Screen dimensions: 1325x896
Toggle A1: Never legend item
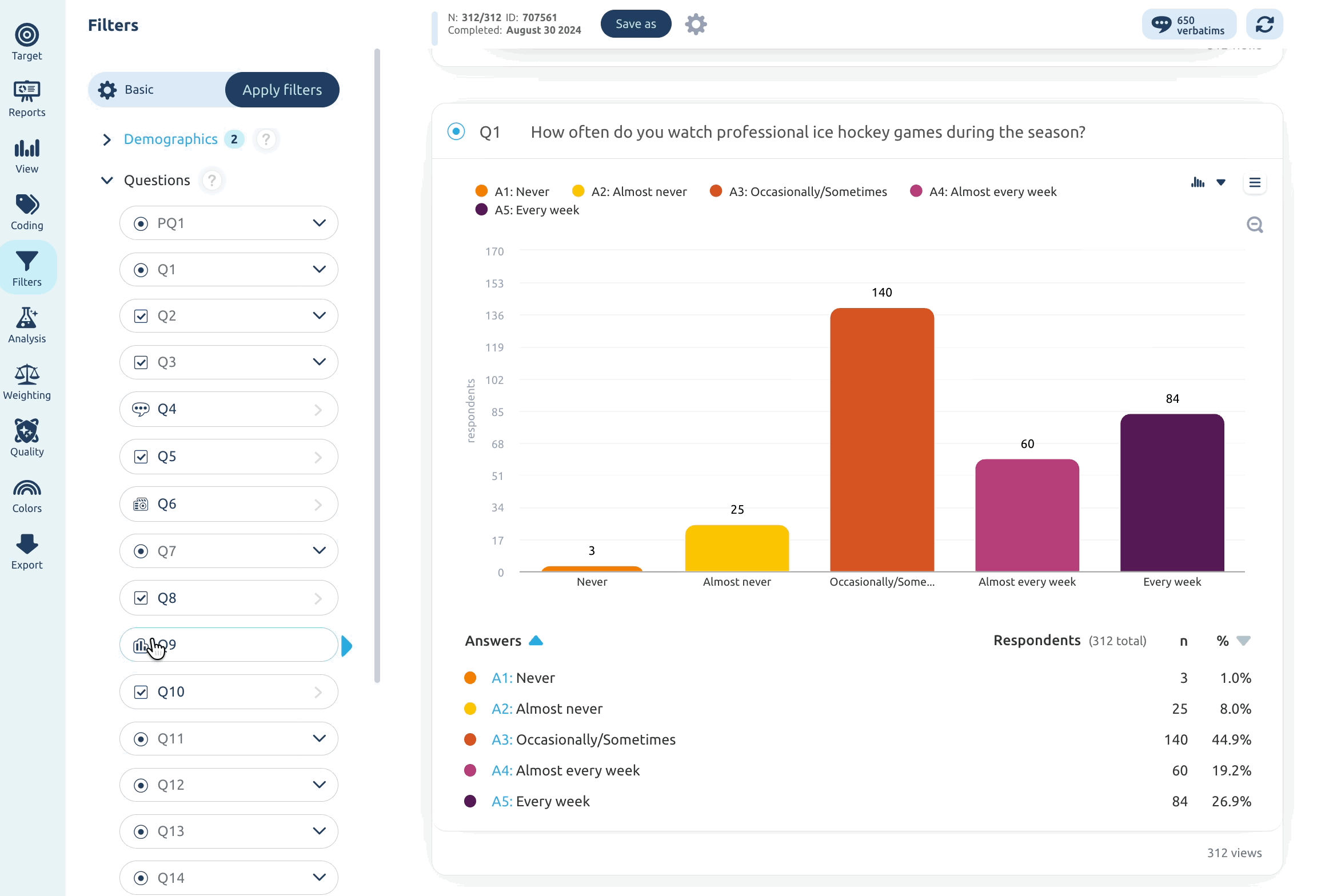[x=512, y=191]
